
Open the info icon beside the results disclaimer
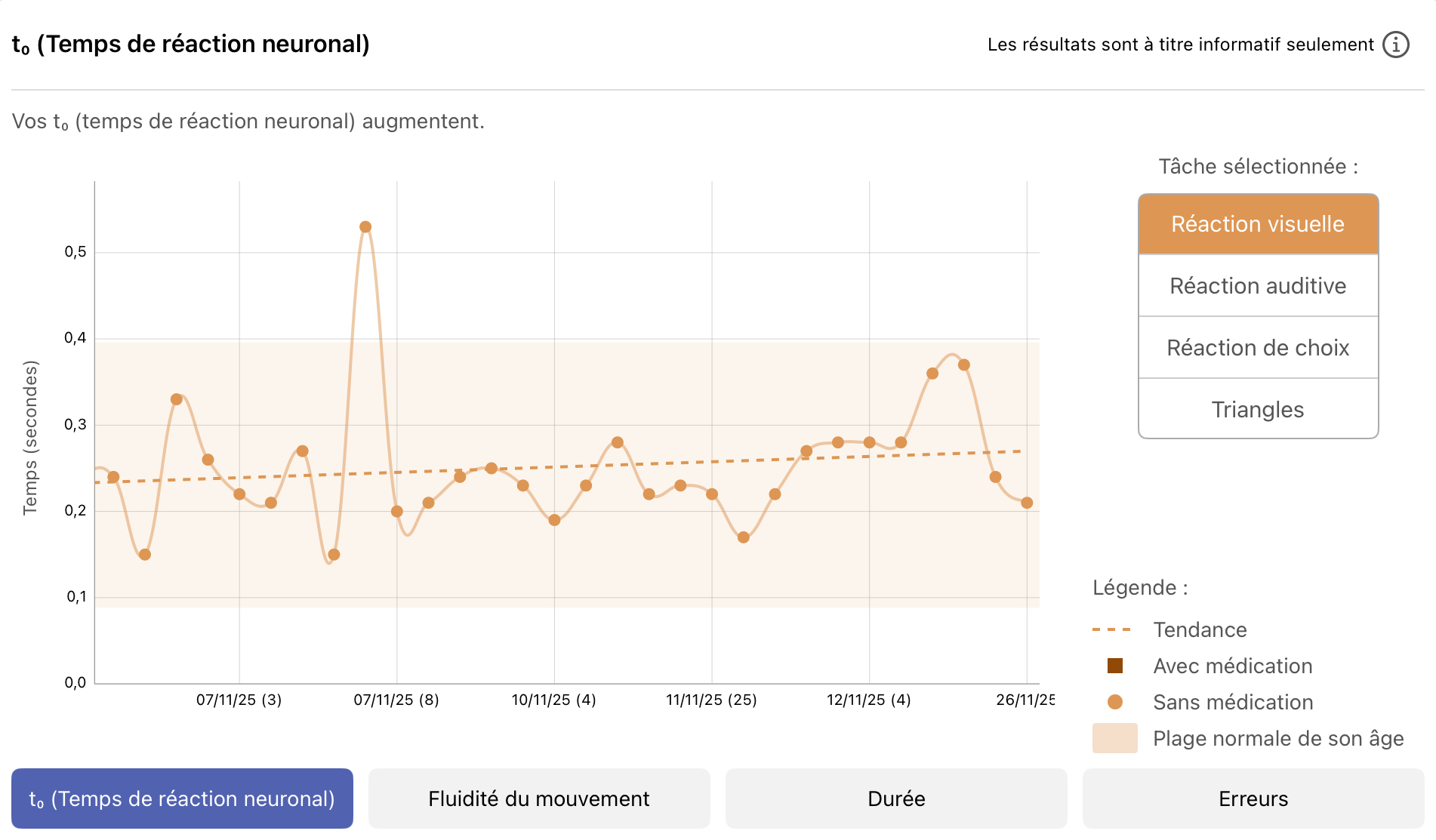pos(1395,45)
